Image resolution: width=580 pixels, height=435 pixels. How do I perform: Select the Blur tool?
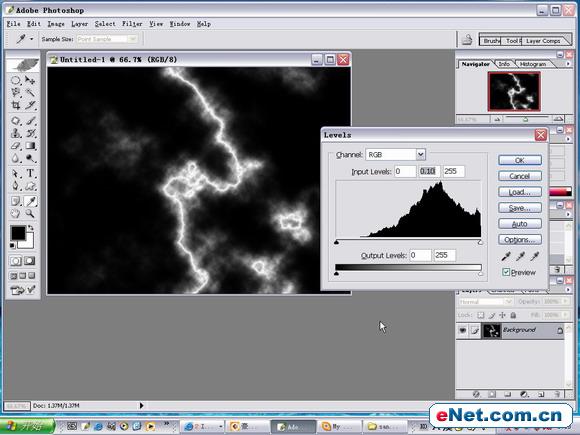tap(16, 158)
